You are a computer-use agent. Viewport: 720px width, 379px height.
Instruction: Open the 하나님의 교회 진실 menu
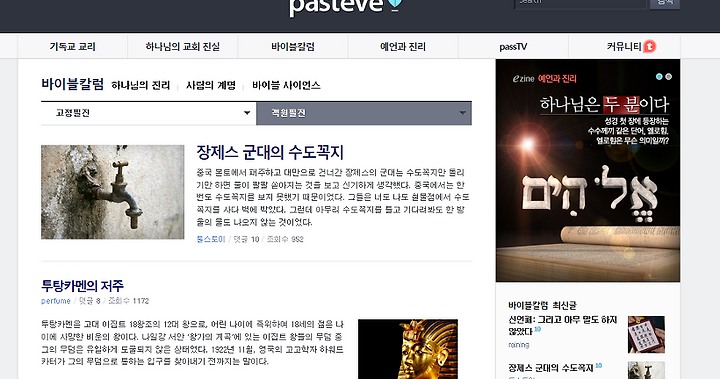[x=183, y=46]
